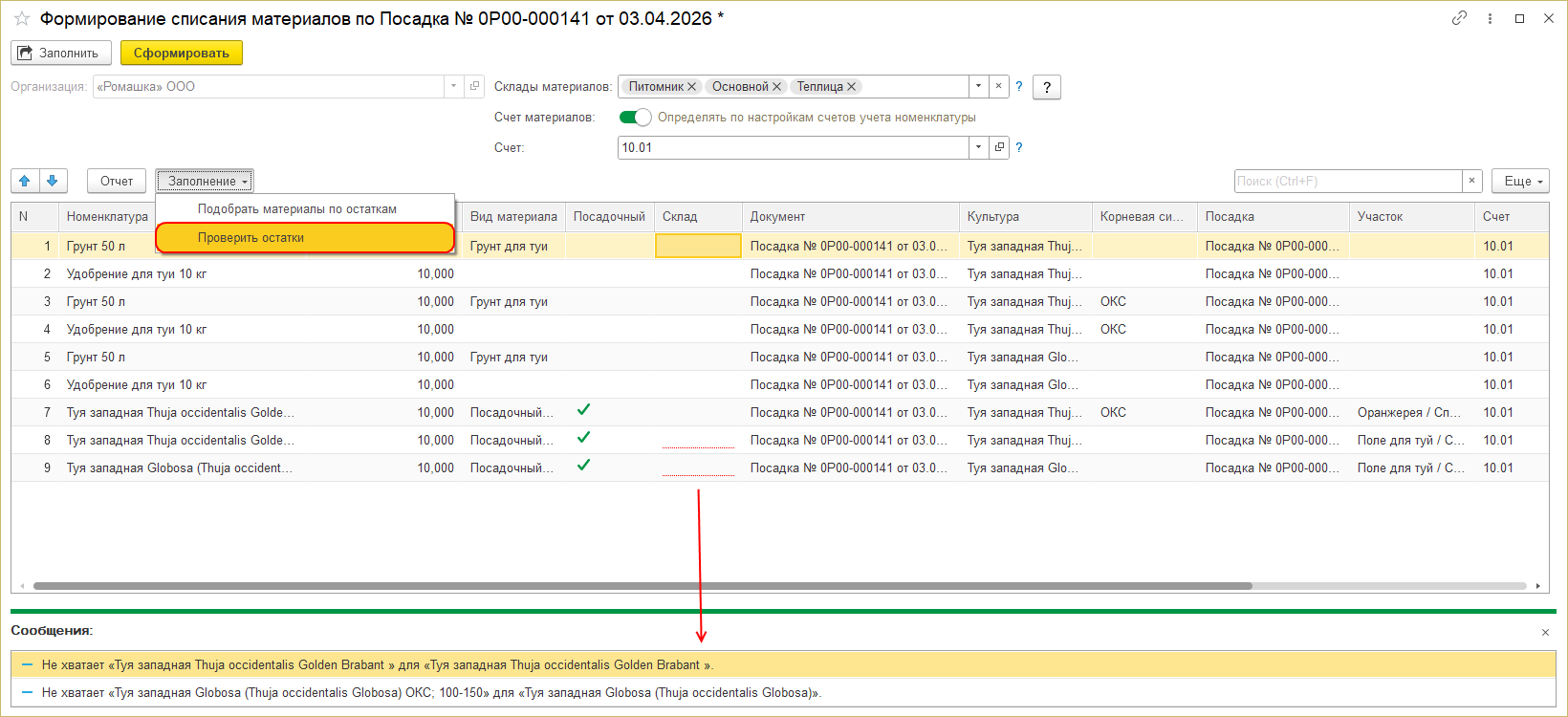Open the Счет 10.01 account record

click(999, 147)
